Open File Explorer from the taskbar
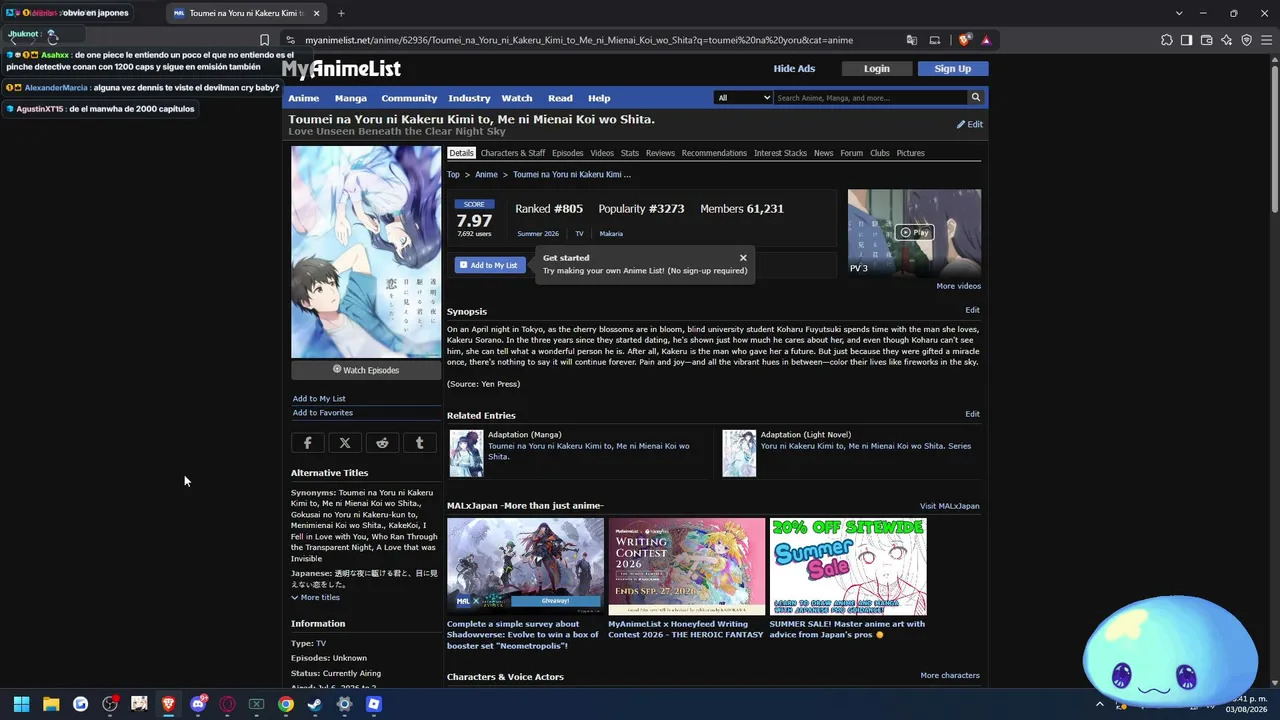Viewport: 1280px width, 720px height. tap(51, 704)
